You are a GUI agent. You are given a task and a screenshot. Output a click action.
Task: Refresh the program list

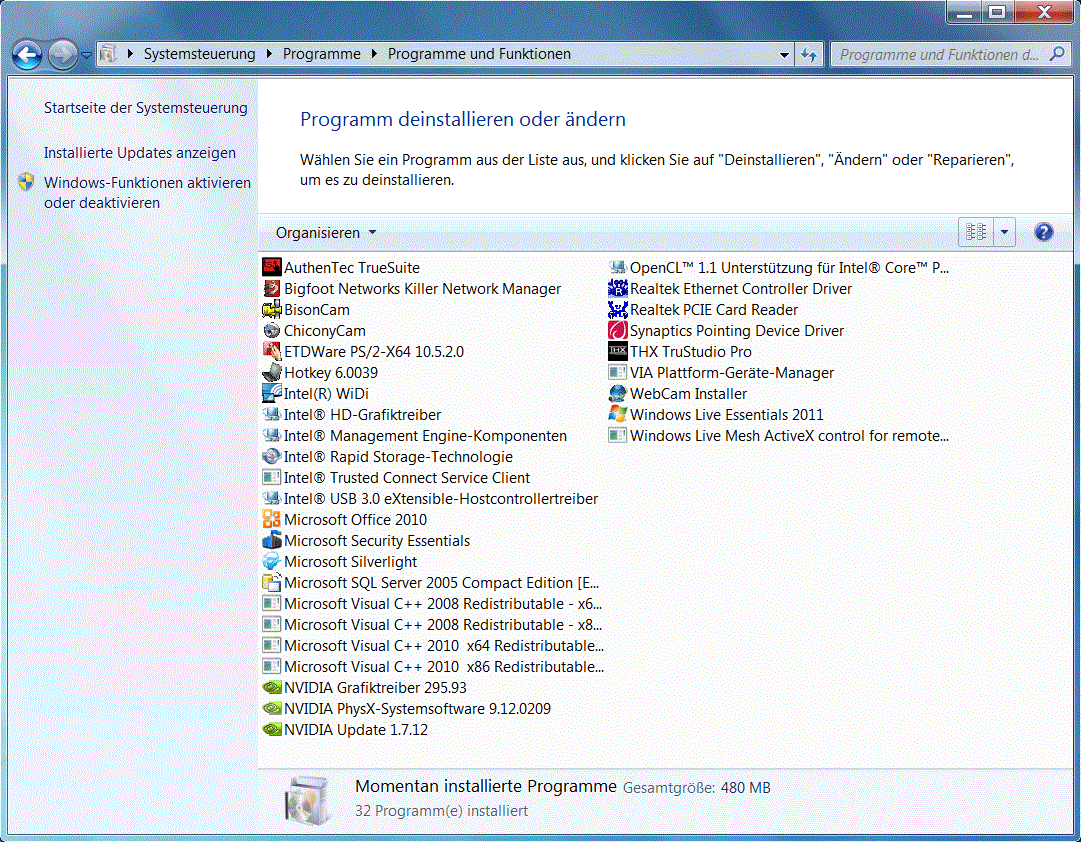[809, 54]
